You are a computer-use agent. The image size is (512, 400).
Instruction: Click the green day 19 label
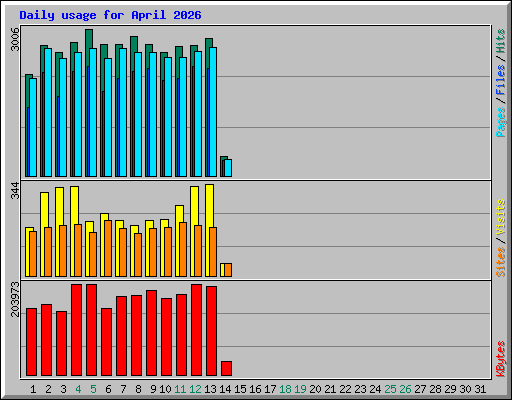pyautogui.click(x=300, y=389)
